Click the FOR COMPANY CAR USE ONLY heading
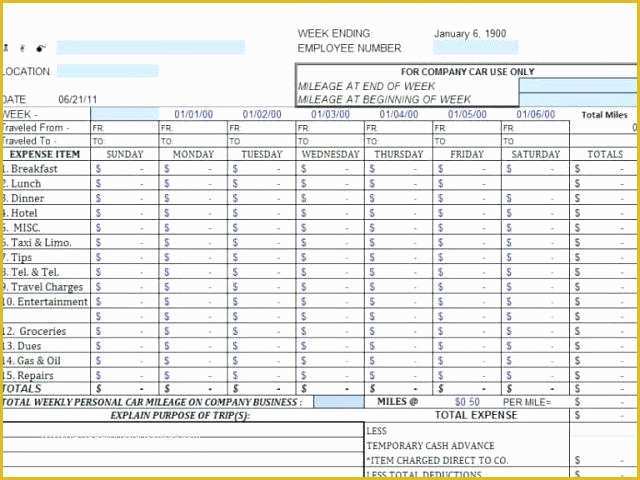The width and height of the screenshot is (640, 480). 467,71
